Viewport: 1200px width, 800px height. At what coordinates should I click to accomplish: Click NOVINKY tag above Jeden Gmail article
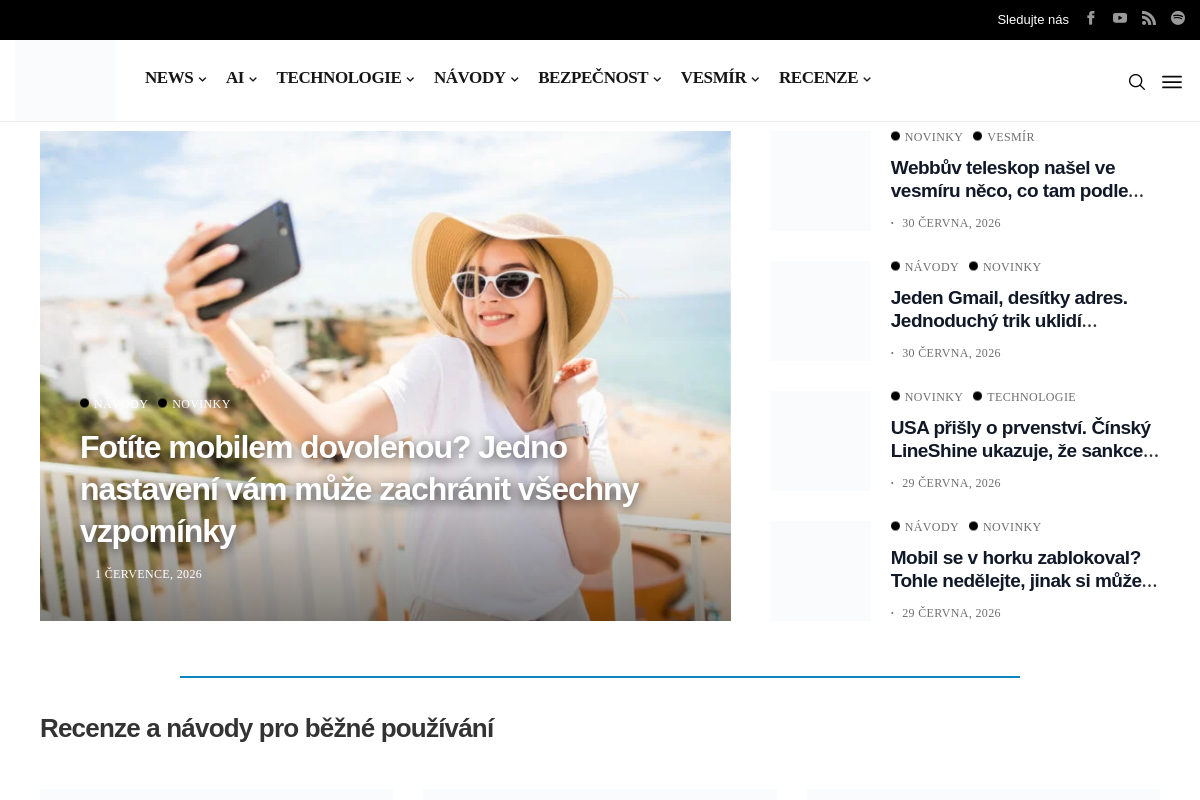click(1012, 267)
